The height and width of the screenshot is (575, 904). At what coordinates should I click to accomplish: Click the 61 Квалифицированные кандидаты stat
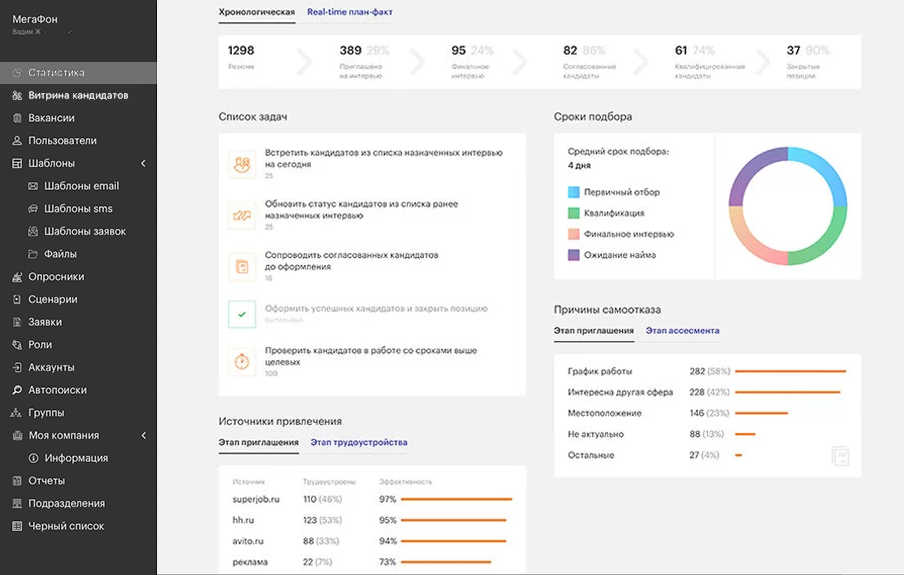(710, 62)
